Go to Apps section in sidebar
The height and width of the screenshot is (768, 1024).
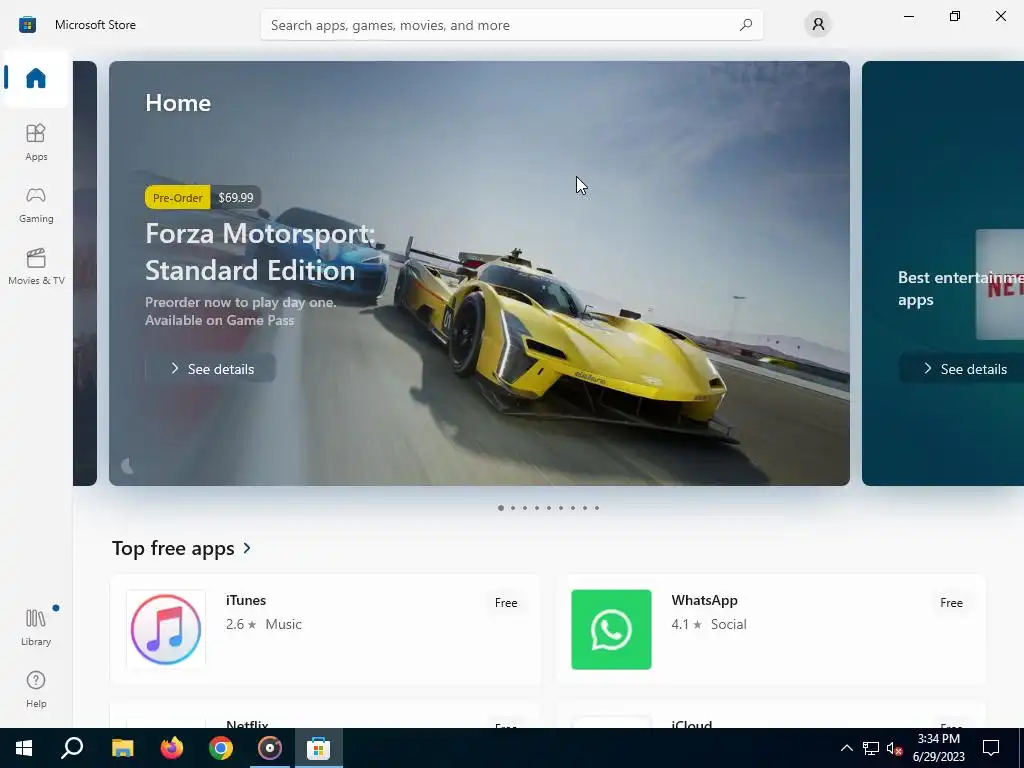point(36,142)
